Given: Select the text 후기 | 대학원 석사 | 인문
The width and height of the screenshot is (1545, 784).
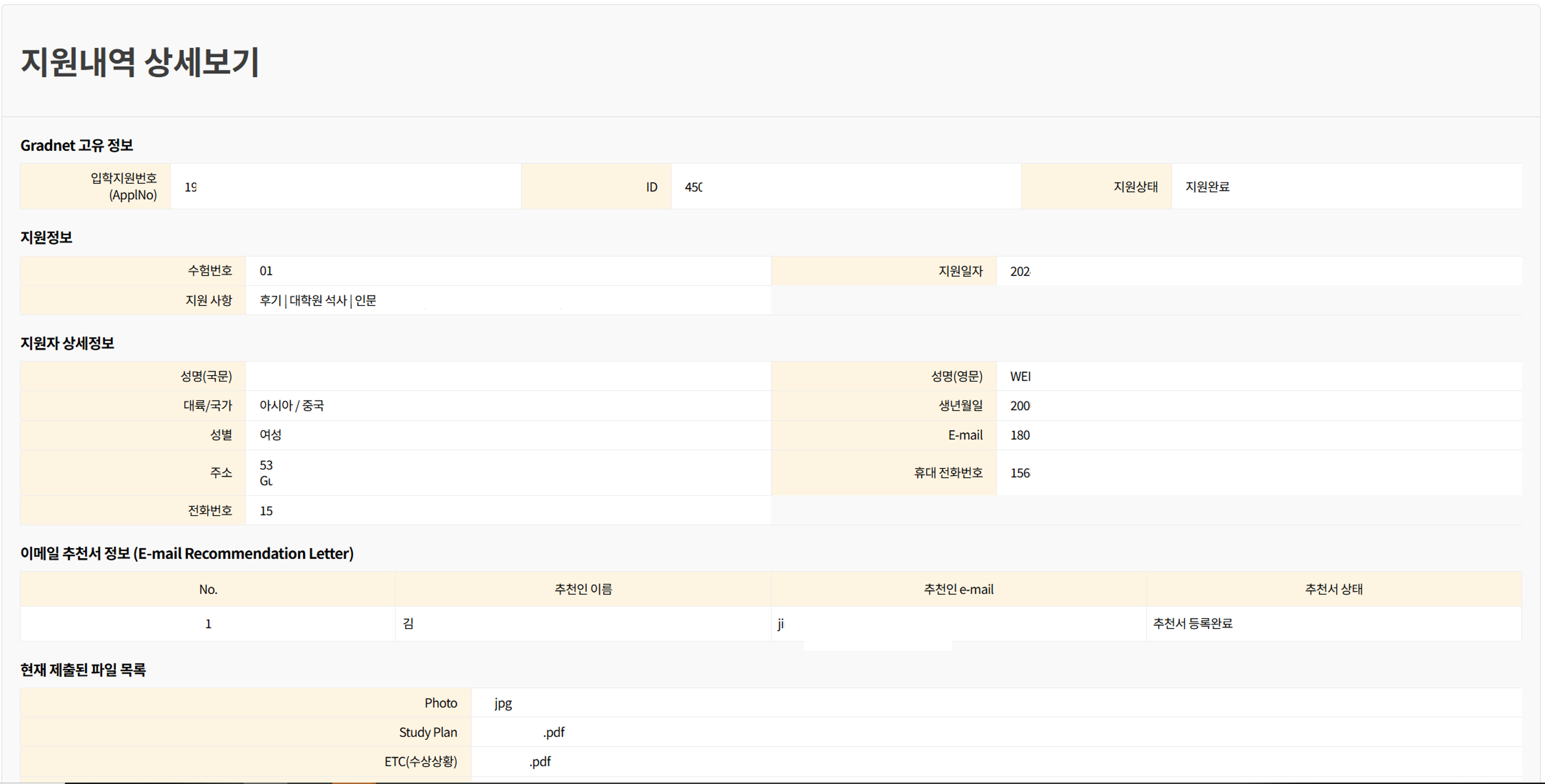Looking at the screenshot, I should pyautogui.click(x=318, y=301).
